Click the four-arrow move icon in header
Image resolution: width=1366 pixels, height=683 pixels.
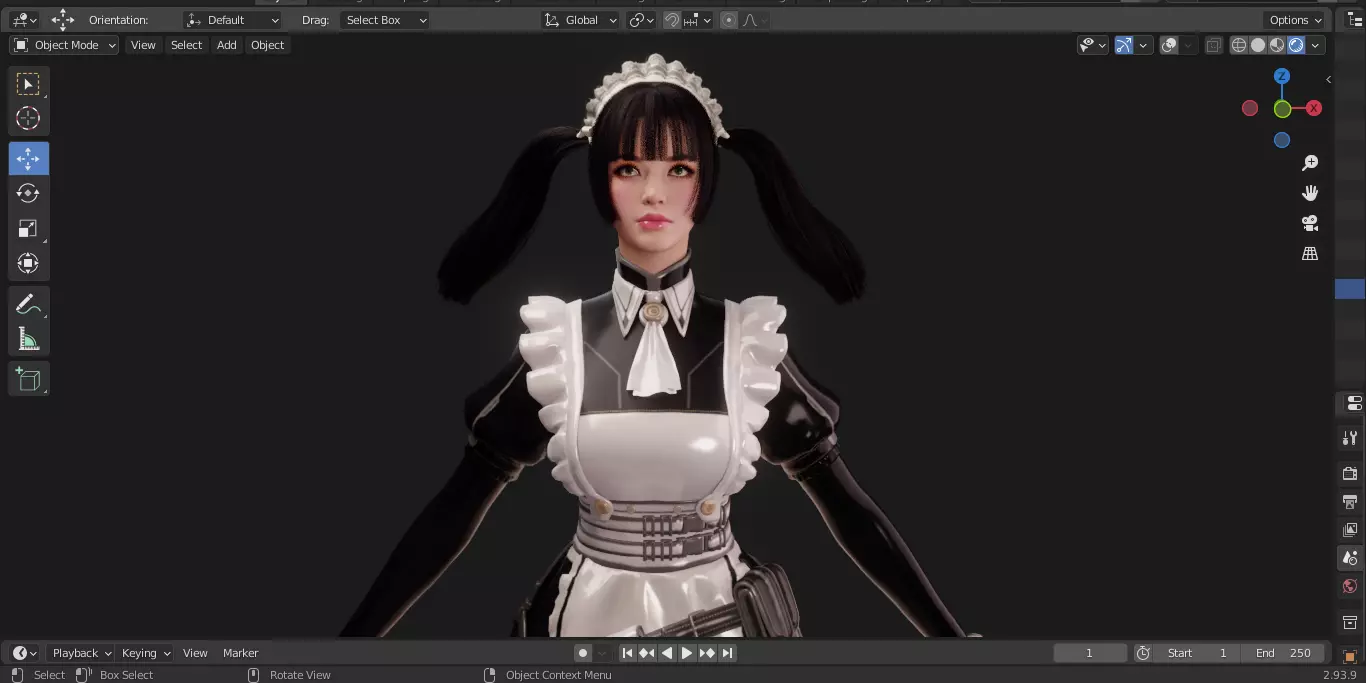(63, 20)
